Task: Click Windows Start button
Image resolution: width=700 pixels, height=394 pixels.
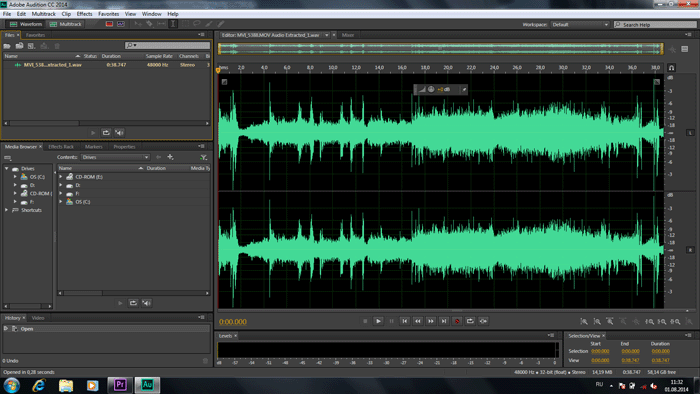Action: [x=11, y=385]
